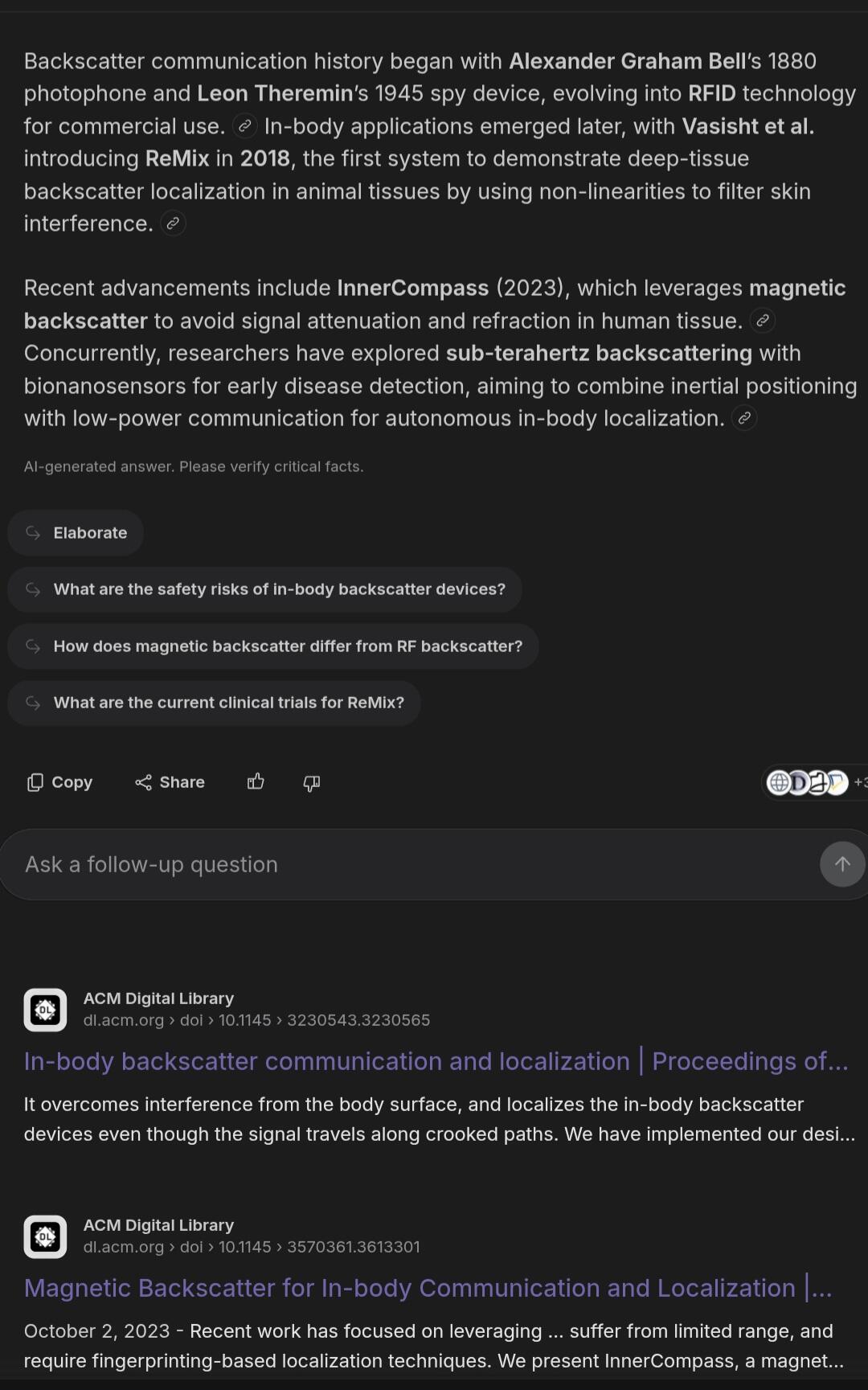The image size is (868, 1390).
Task: Click the thumbs down icon
Action: coord(312,782)
